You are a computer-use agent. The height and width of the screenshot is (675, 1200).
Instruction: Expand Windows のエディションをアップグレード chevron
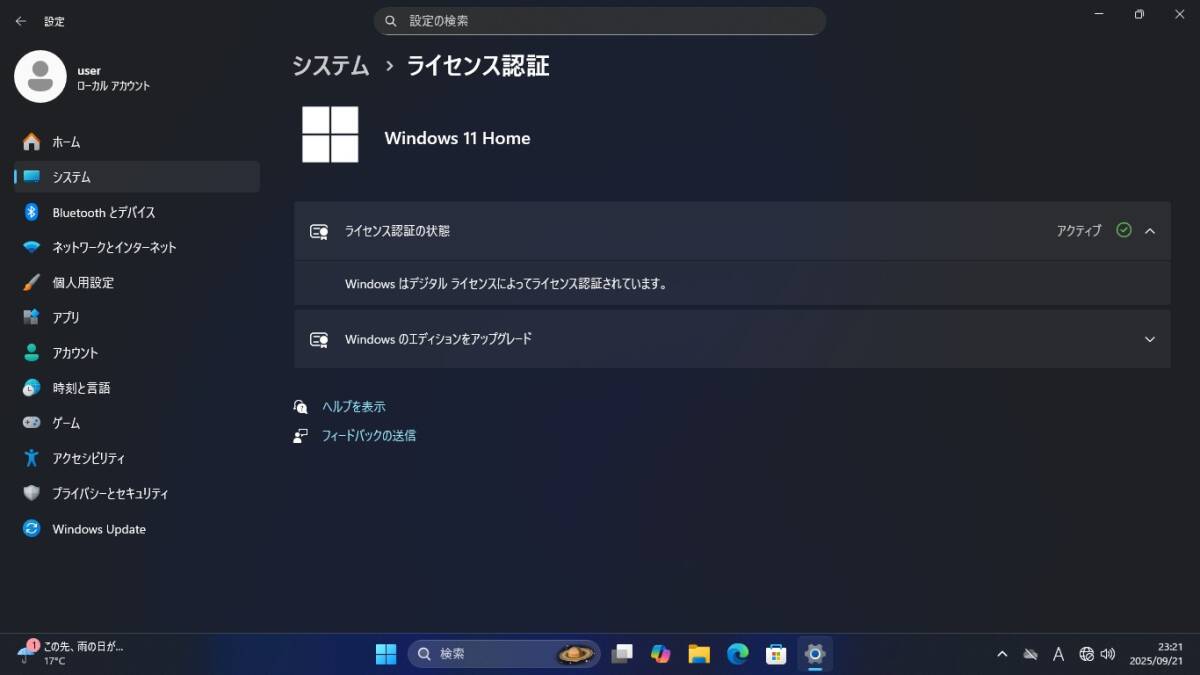[x=1150, y=339]
